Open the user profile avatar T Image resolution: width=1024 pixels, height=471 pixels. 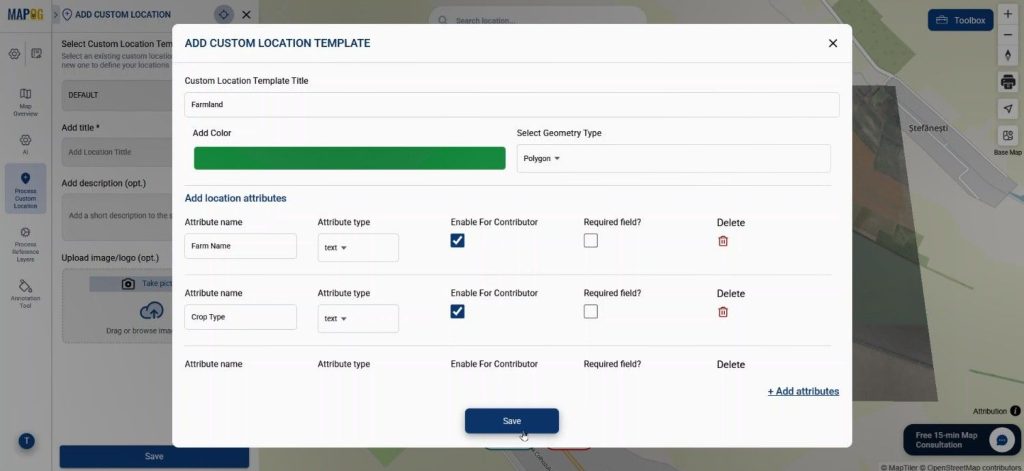pyautogui.click(x=26, y=441)
